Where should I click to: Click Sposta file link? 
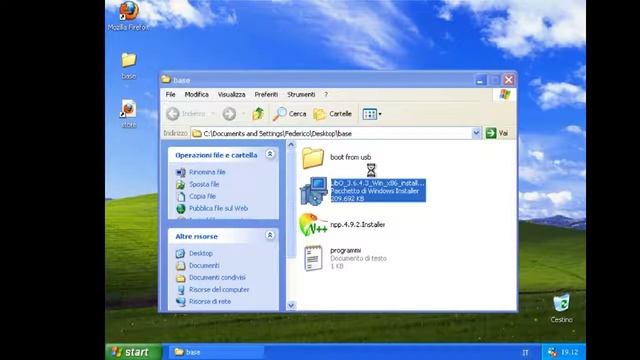pos(204,184)
